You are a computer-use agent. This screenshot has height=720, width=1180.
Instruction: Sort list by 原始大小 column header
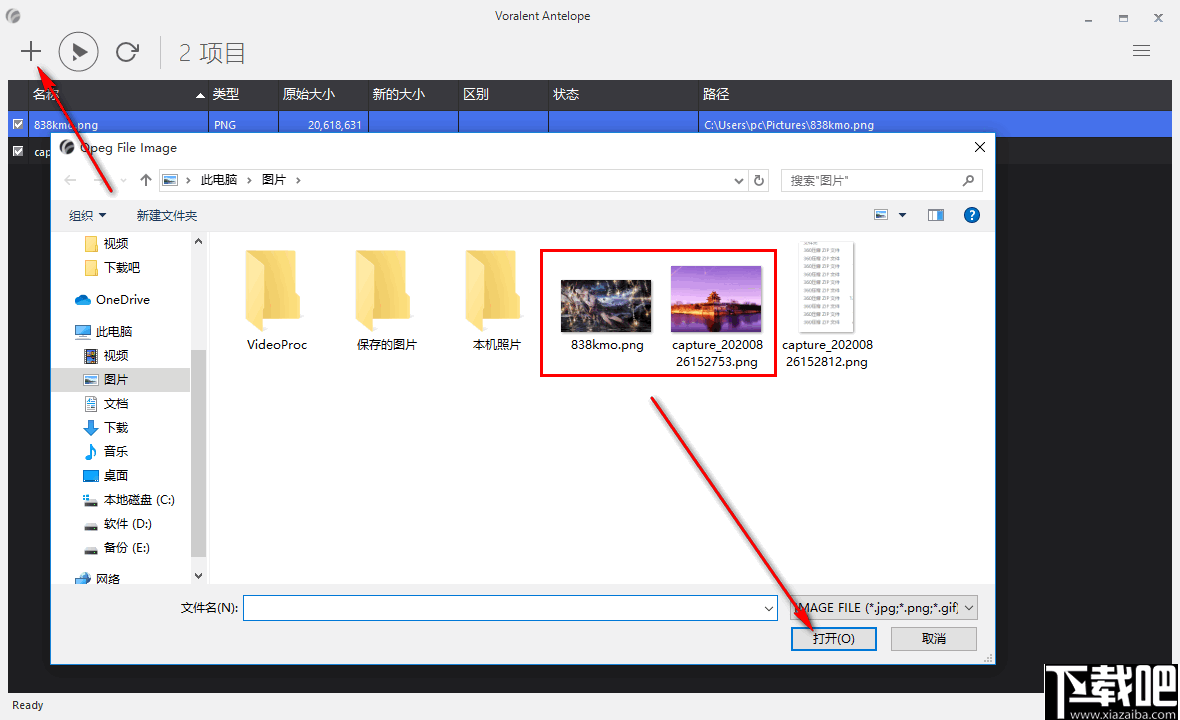click(324, 94)
